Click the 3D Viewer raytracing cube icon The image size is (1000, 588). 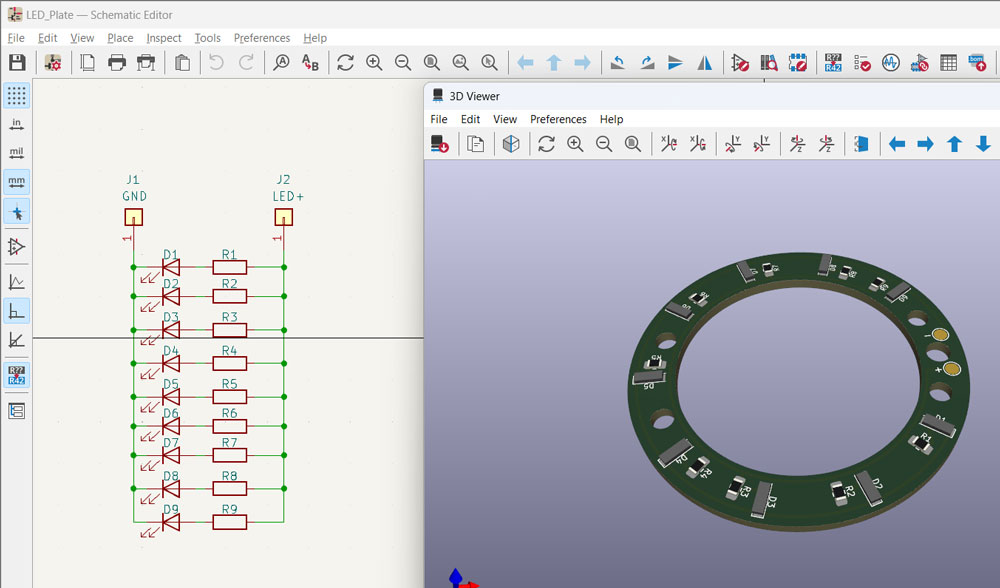[x=511, y=144]
